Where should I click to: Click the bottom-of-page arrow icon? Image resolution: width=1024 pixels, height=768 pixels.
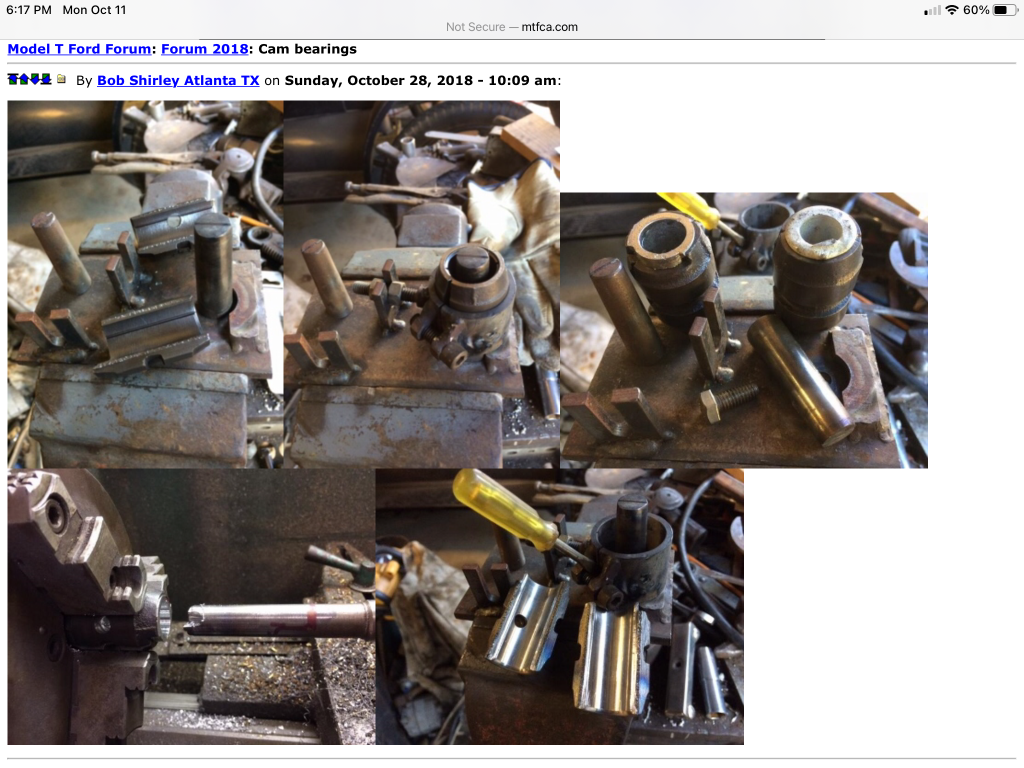pyautogui.click(x=46, y=79)
